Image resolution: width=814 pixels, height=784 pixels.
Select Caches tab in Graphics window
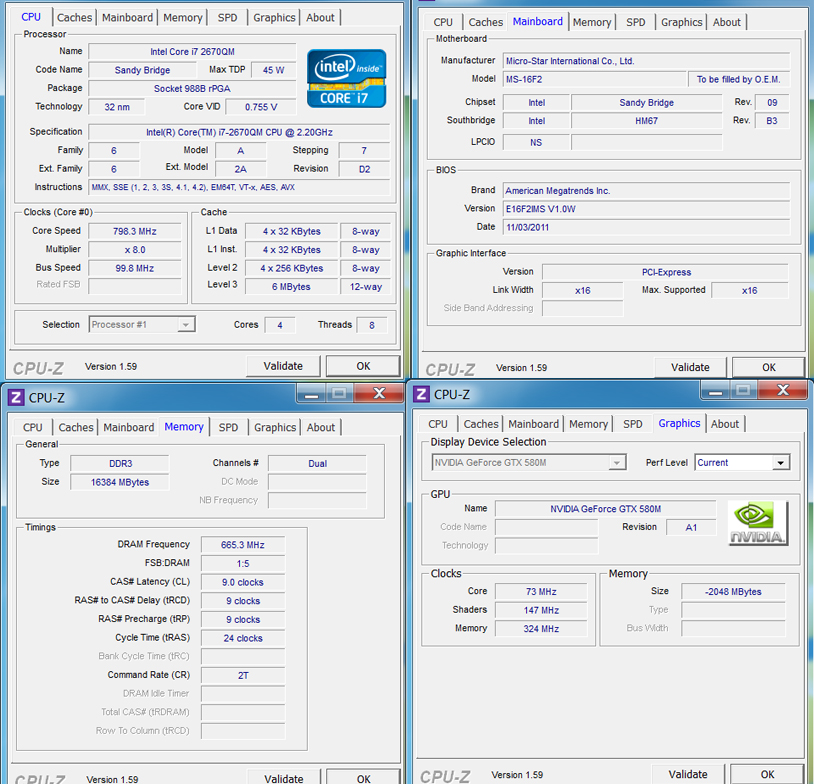[481, 424]
